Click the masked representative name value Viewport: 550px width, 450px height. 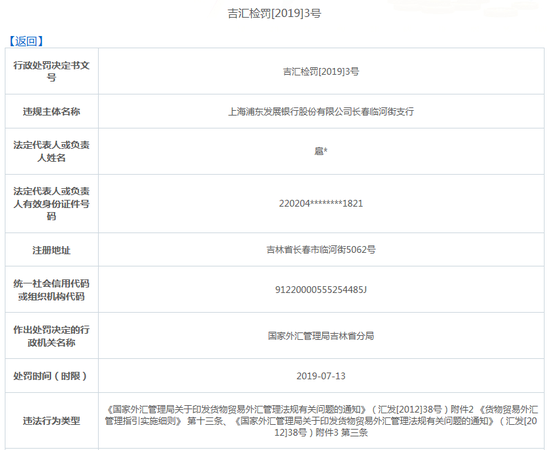(x=321, y=152)
